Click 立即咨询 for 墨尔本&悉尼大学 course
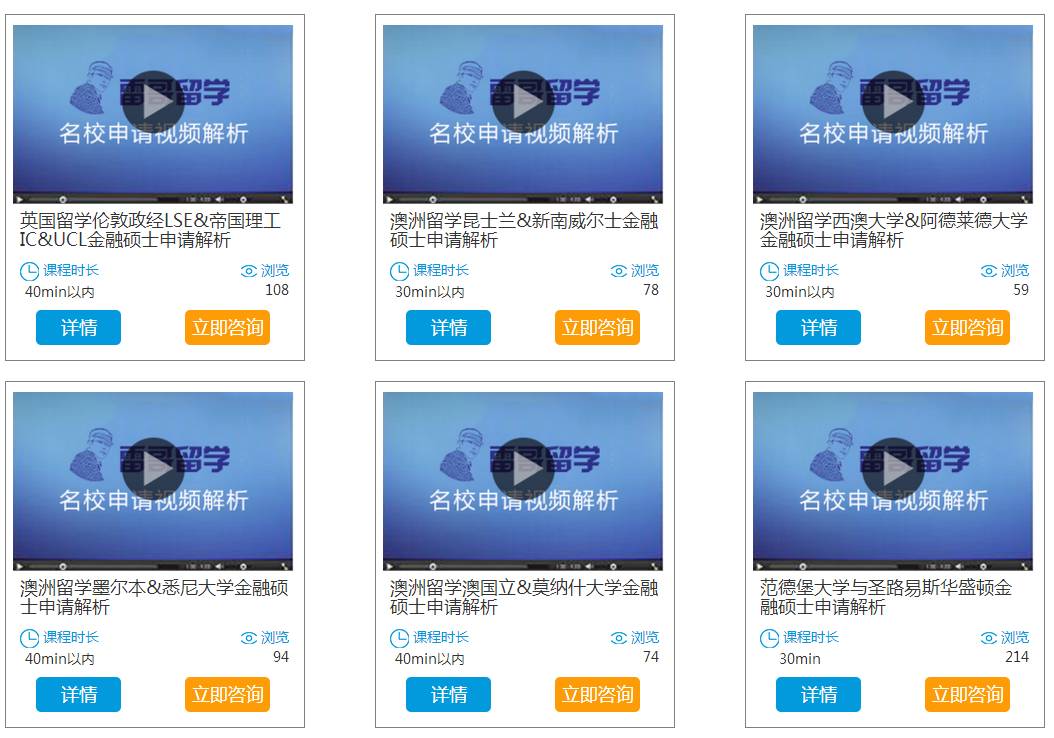The width and height of the screenshot is (1054, 738). [227, 694]
